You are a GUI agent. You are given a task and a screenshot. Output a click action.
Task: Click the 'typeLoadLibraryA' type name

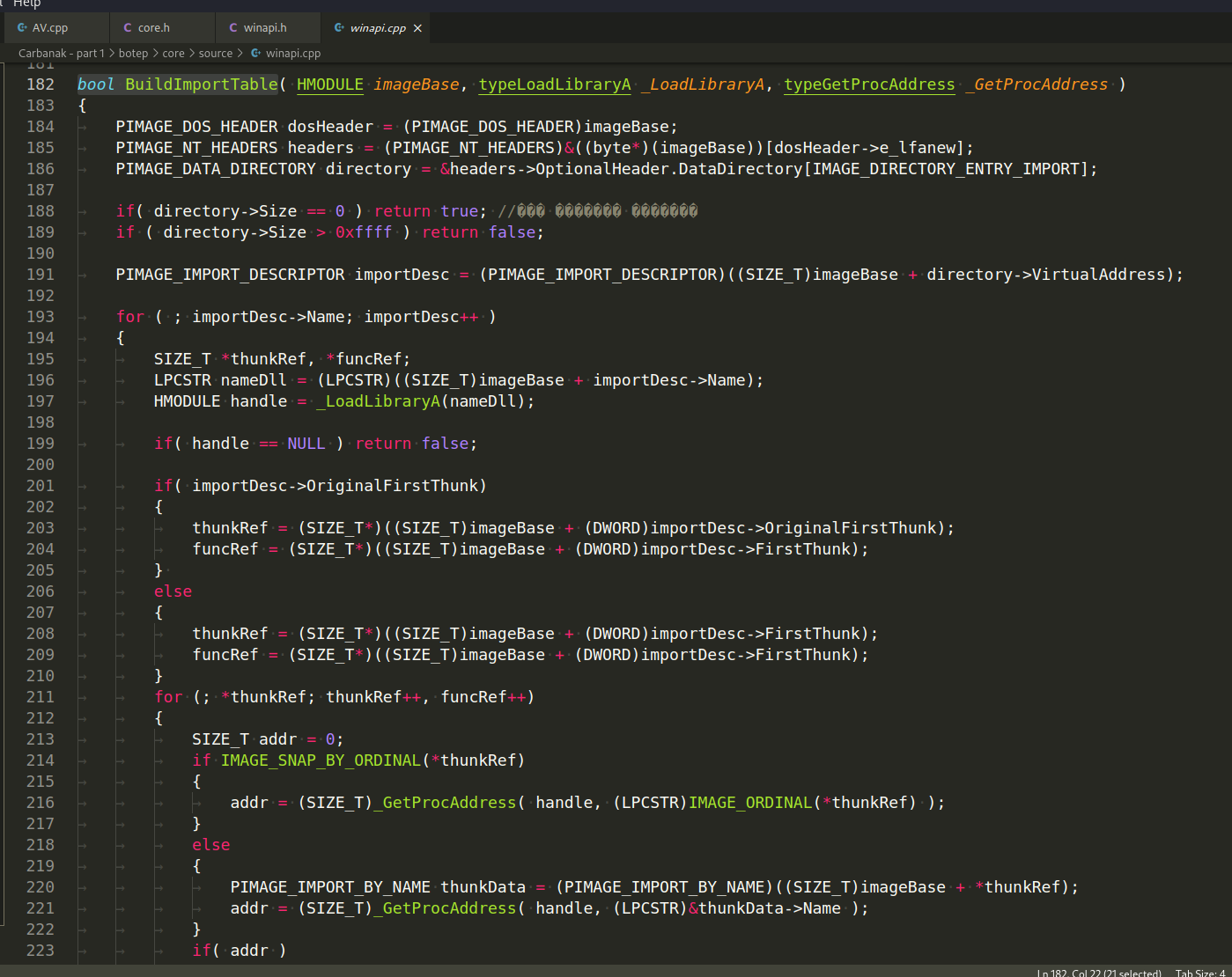(555, 84)
